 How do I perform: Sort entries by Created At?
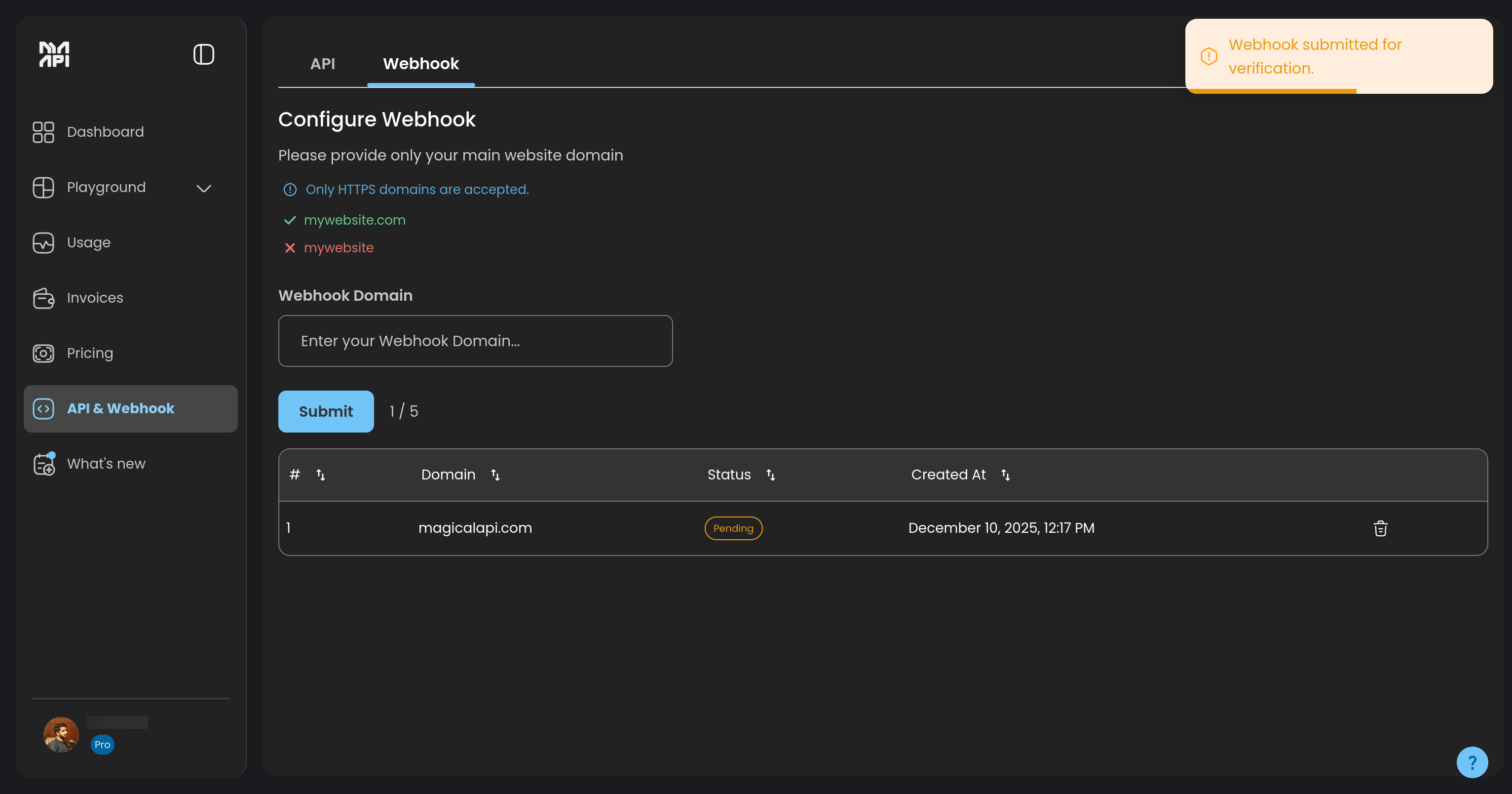click(x=1006, y=475)
